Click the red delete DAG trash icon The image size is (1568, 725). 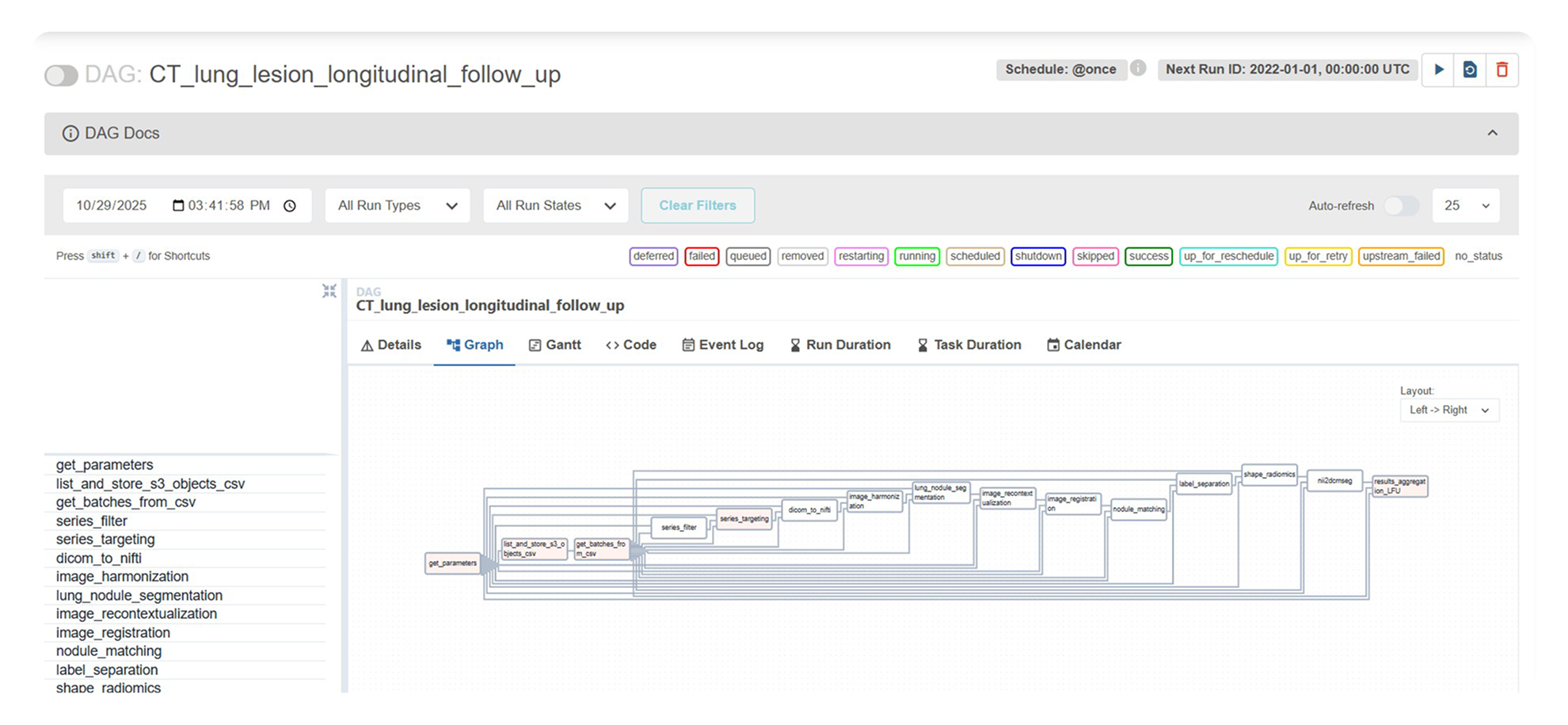pyautogui.click(x=1501, y=70)
